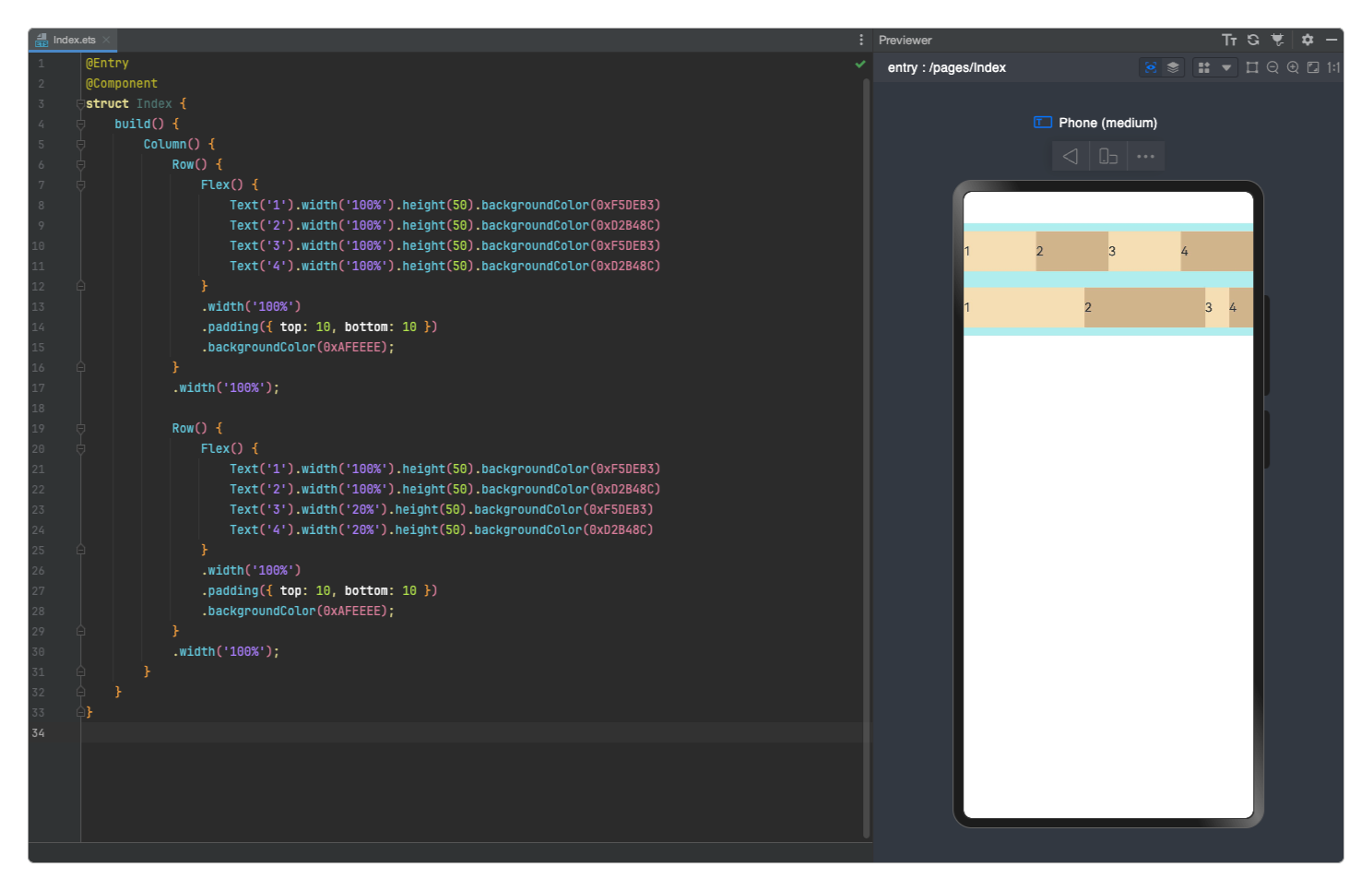Click the multi-device grid profile icon
Viewport: 1372px width, 891px height.
tap(1204, 67)
